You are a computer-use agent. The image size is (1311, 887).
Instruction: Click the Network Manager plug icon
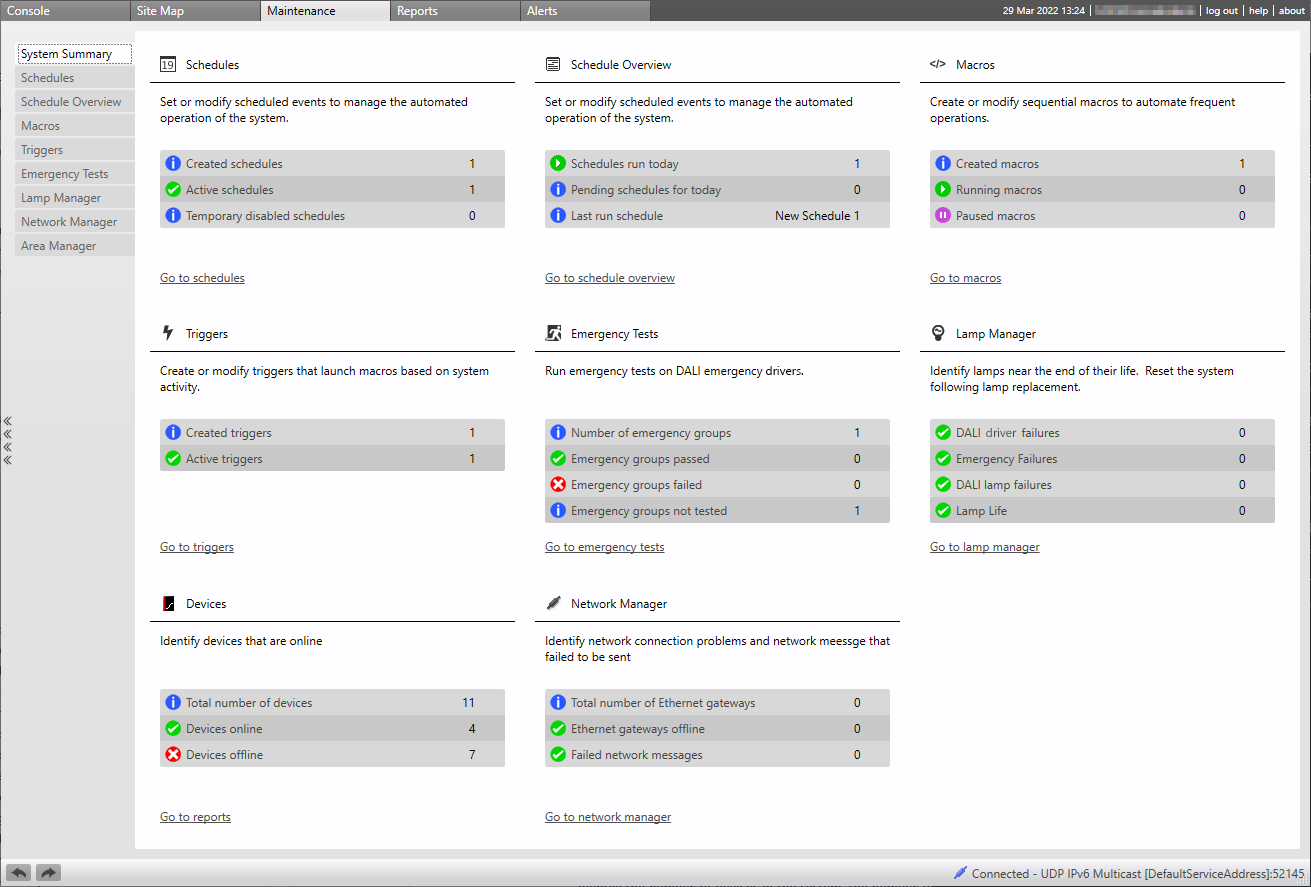point(553,604)
